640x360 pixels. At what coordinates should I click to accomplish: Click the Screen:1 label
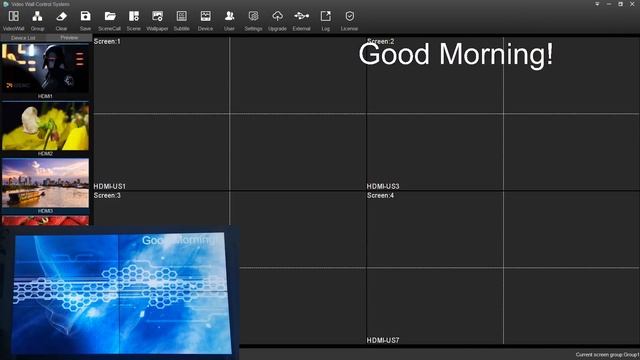107,41
